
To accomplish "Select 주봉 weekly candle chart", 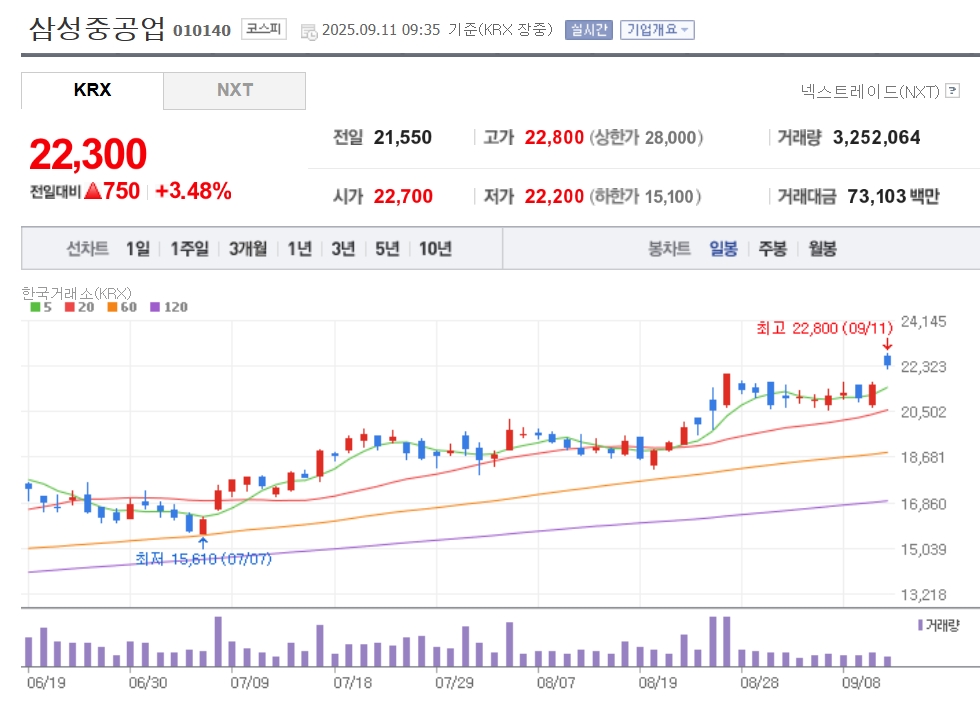I will click(x=772, y=249).
